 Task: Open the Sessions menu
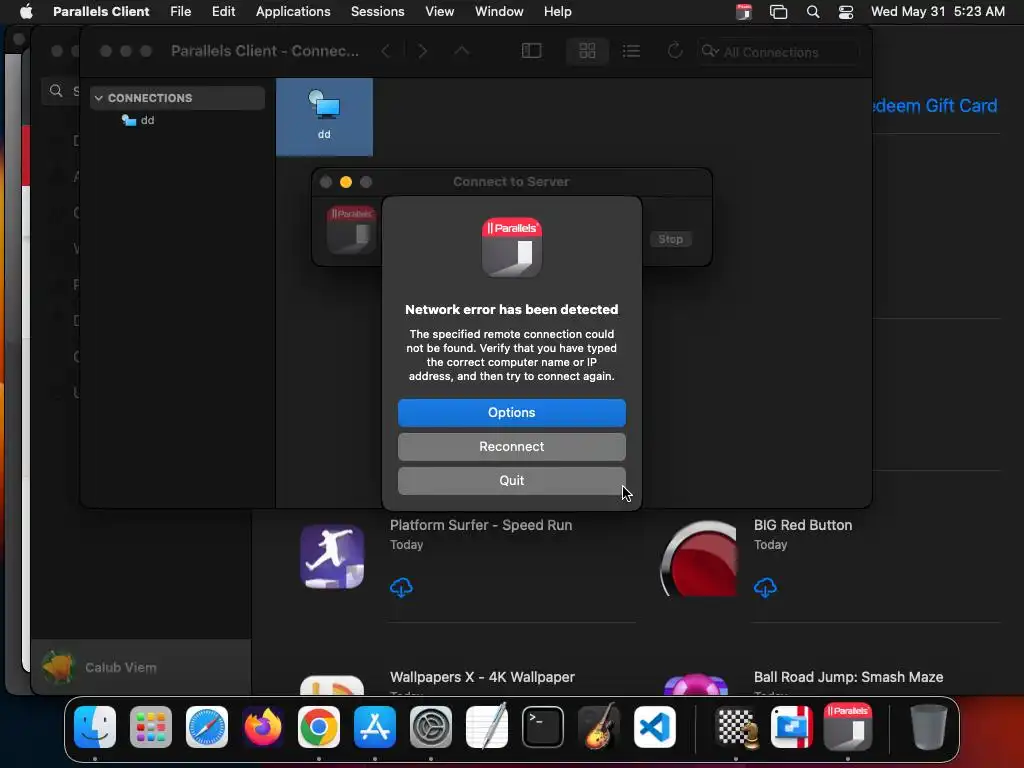tap(377, 12)
